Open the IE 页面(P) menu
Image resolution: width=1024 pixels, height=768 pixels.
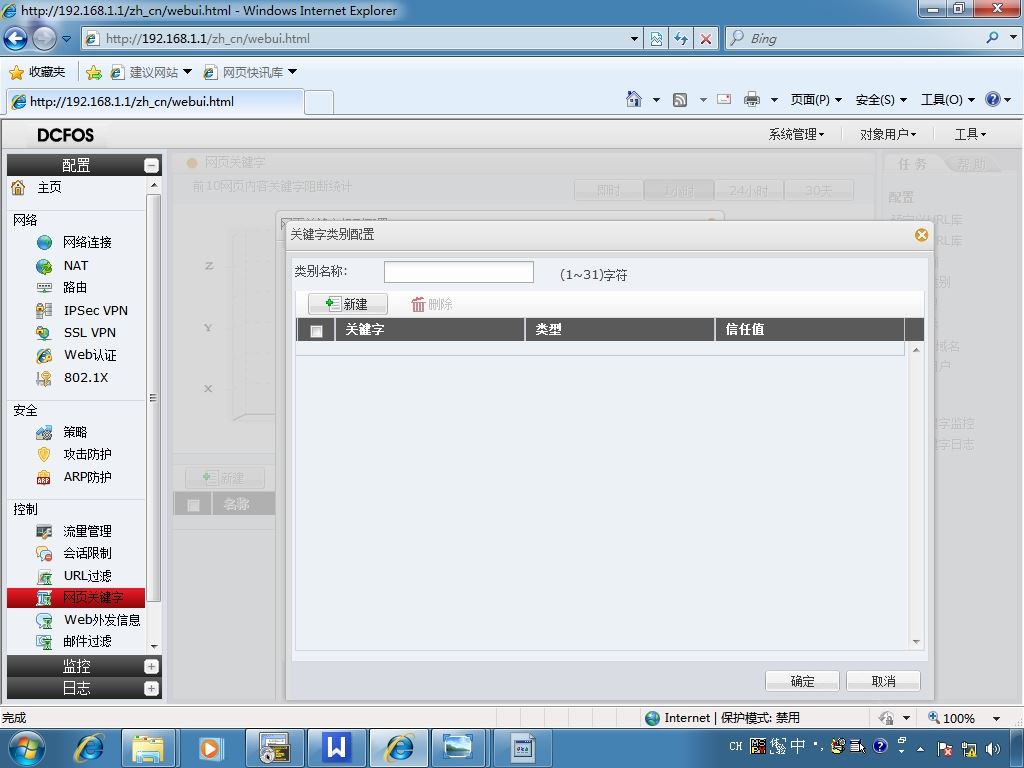coord(816,100)
